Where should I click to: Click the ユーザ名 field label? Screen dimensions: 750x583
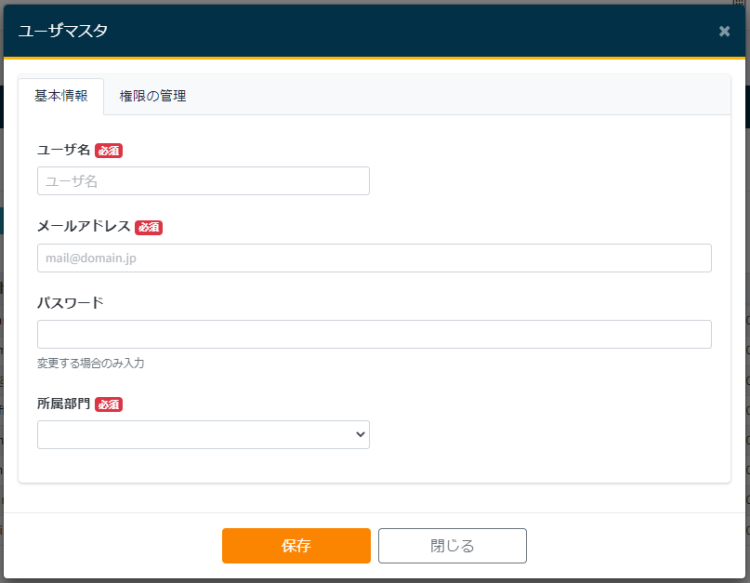coord(63,150)
